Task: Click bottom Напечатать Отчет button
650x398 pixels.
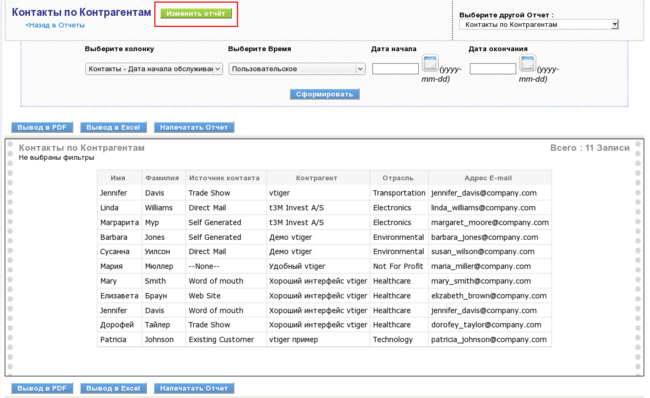Action: click(x=194, y=388)
